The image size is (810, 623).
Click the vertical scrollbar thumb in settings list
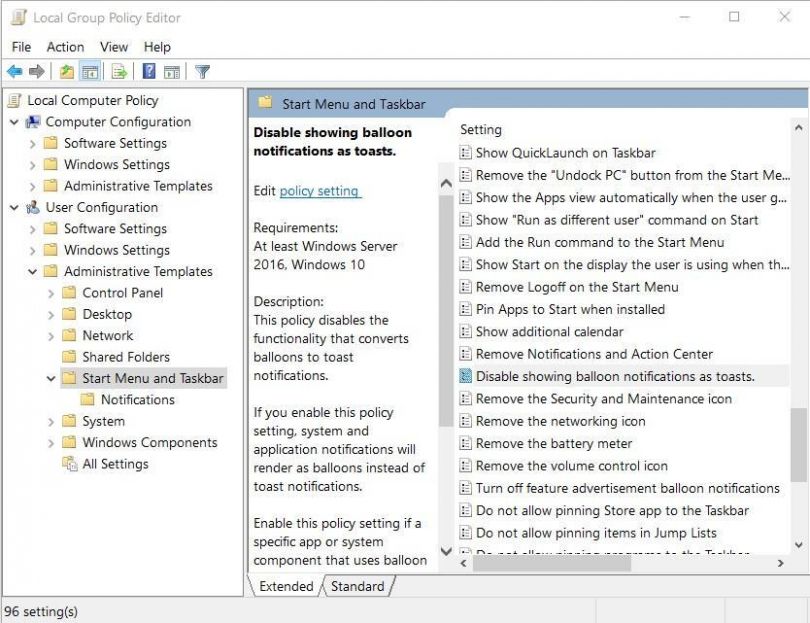pos(798,444)
